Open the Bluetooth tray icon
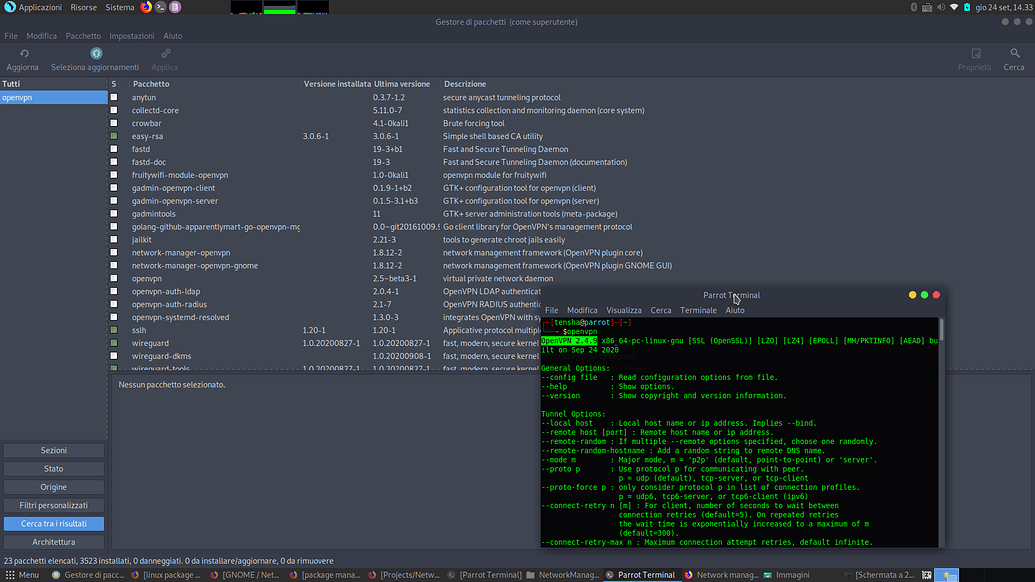This screenshot has height=582, width=1035. pos(914,7)
